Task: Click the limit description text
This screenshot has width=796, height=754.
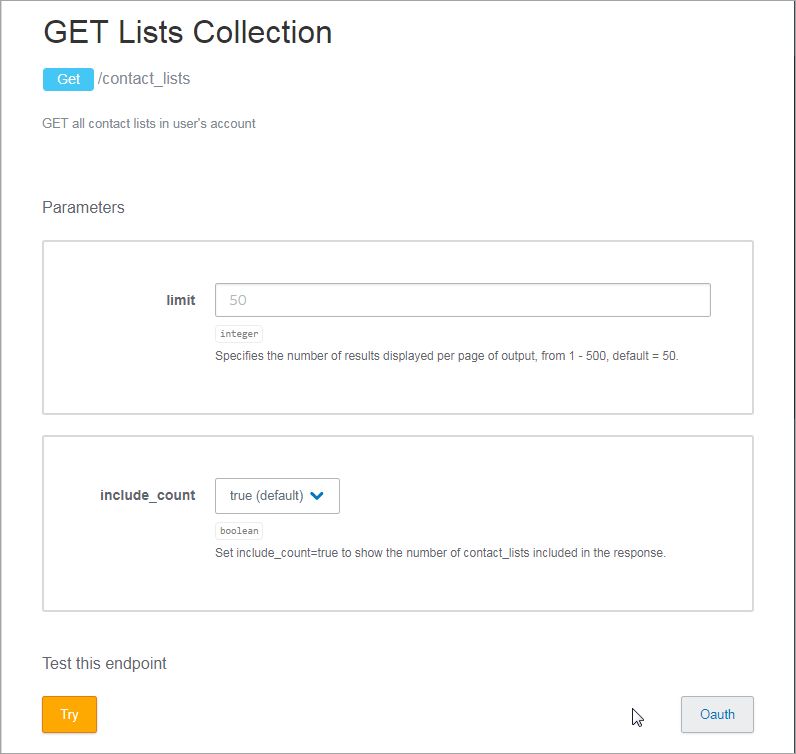Action: point(447,355)
